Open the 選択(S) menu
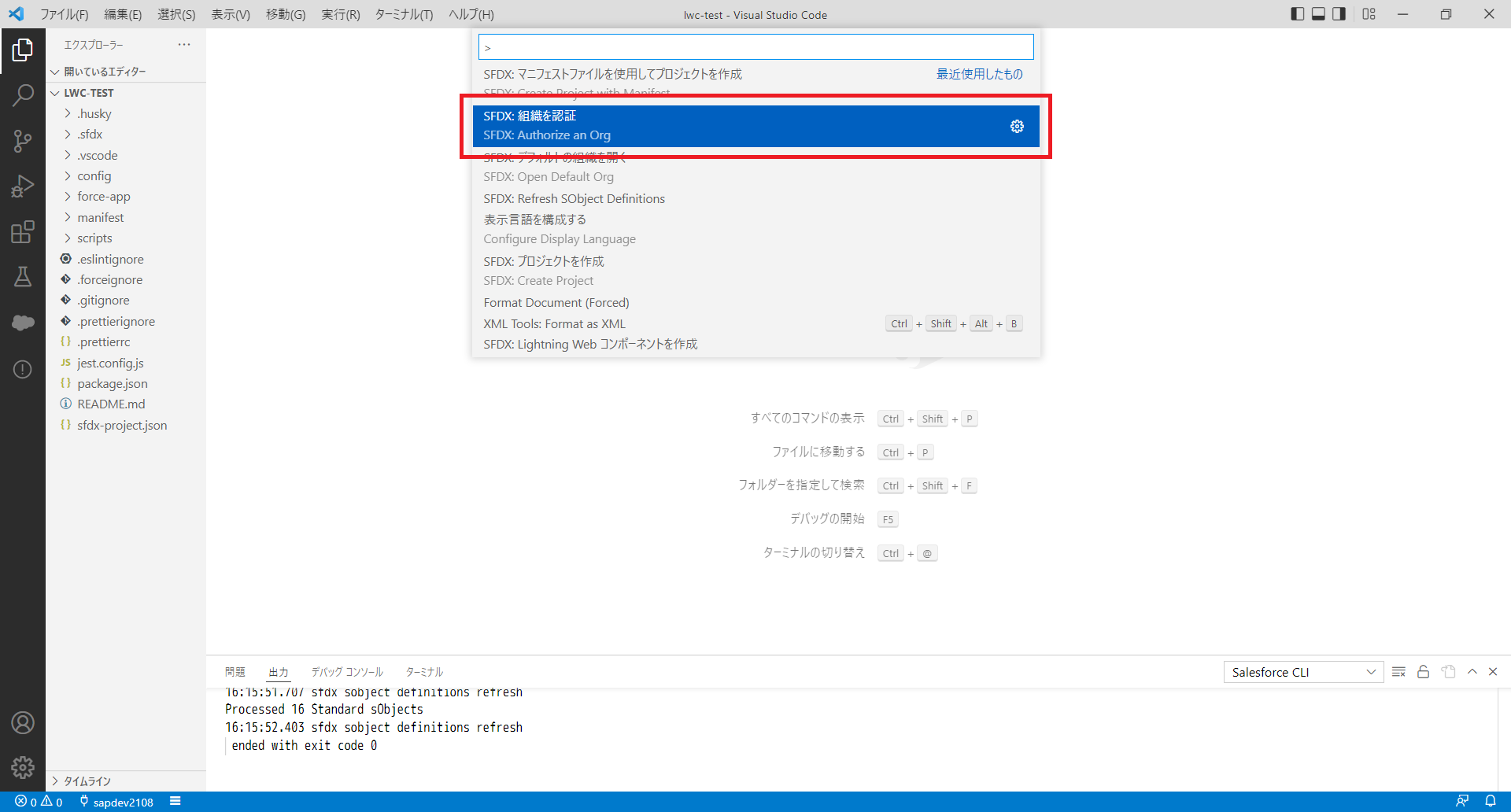 tap(176, 14)
